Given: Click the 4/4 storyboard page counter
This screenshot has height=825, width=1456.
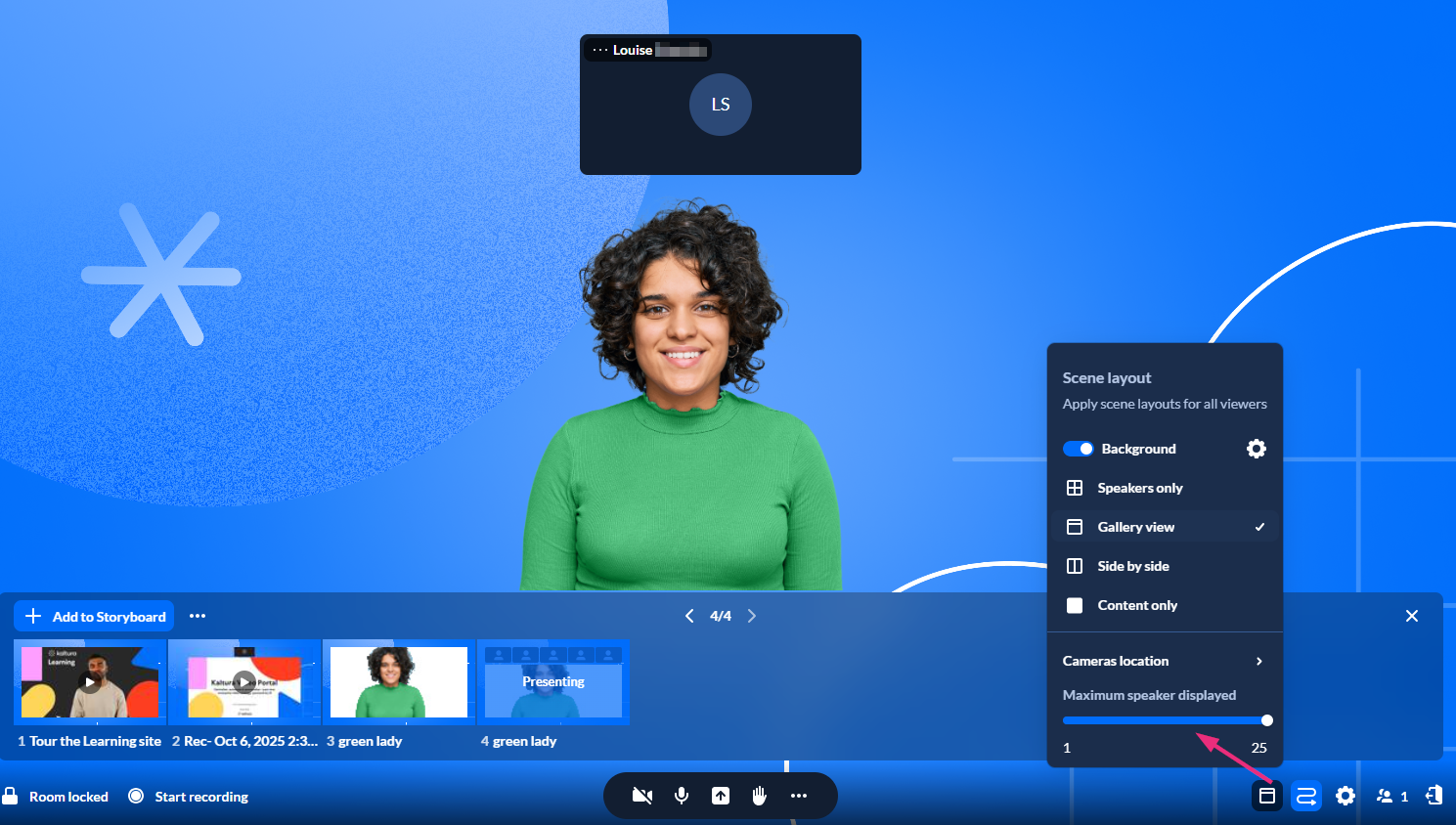Looking at the screenshot, I should point(721,616).
